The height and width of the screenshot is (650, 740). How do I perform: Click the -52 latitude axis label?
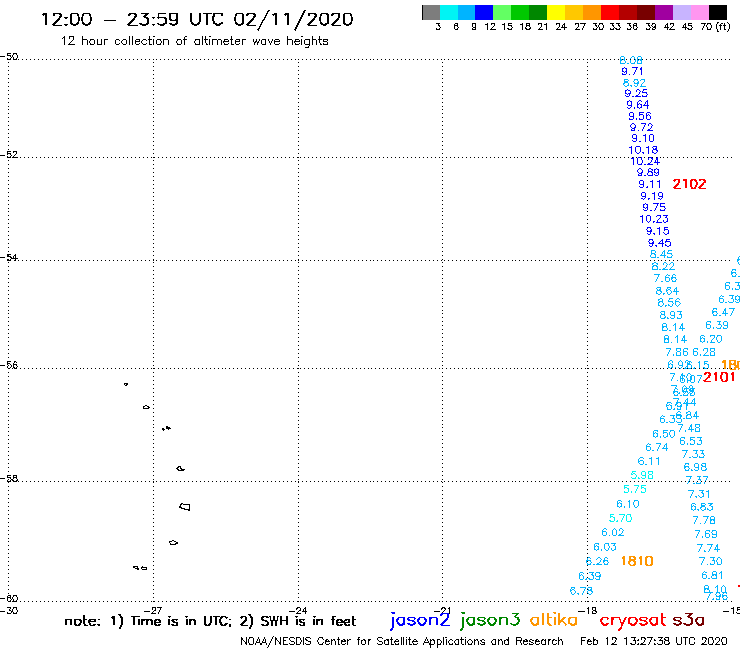tap(9, 154)
